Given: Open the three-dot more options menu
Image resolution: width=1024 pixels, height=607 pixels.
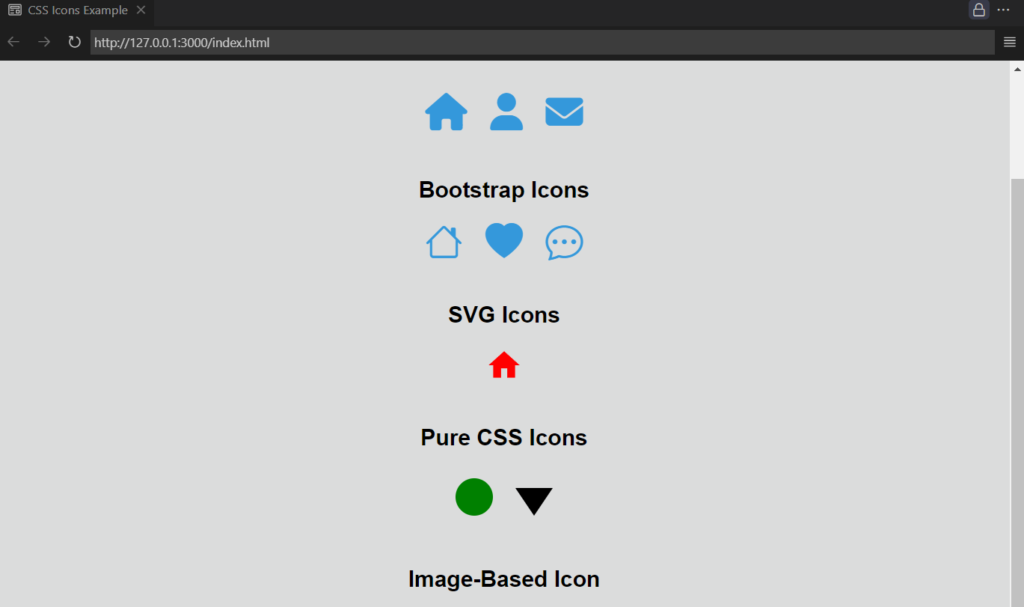Looking at the screenshot, I should (x=1004, y=10).
